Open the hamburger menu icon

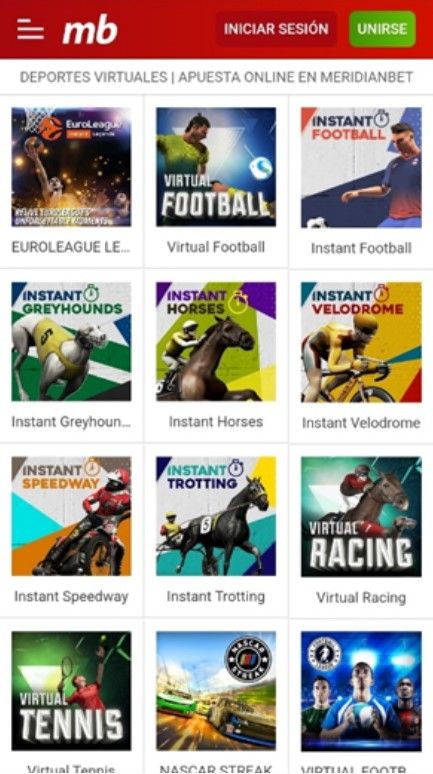[30, 29]
